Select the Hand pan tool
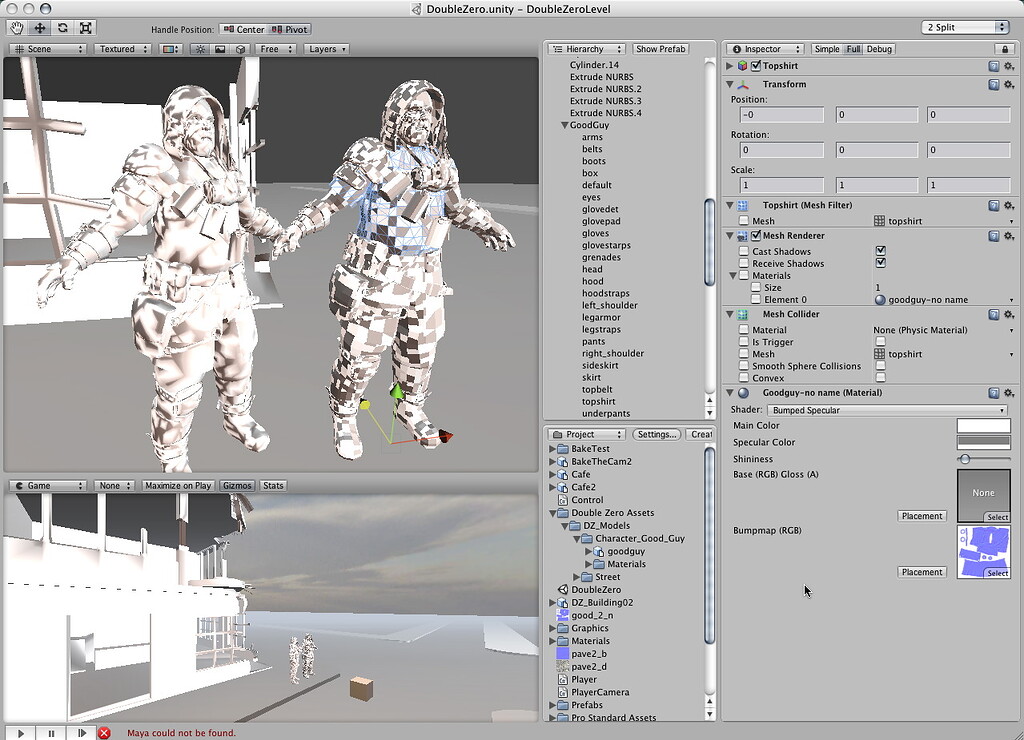Screen dimensions: 1024x740 pyautogui.click(x=16, y=29)
